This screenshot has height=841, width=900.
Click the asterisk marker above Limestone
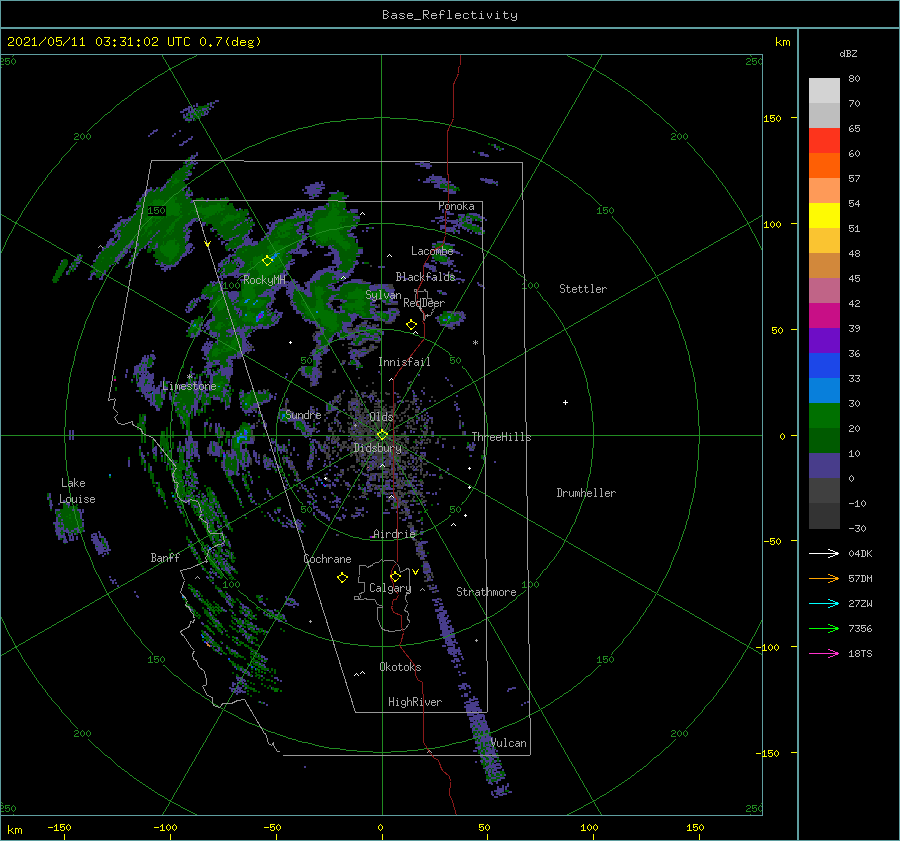click(189, 377)
